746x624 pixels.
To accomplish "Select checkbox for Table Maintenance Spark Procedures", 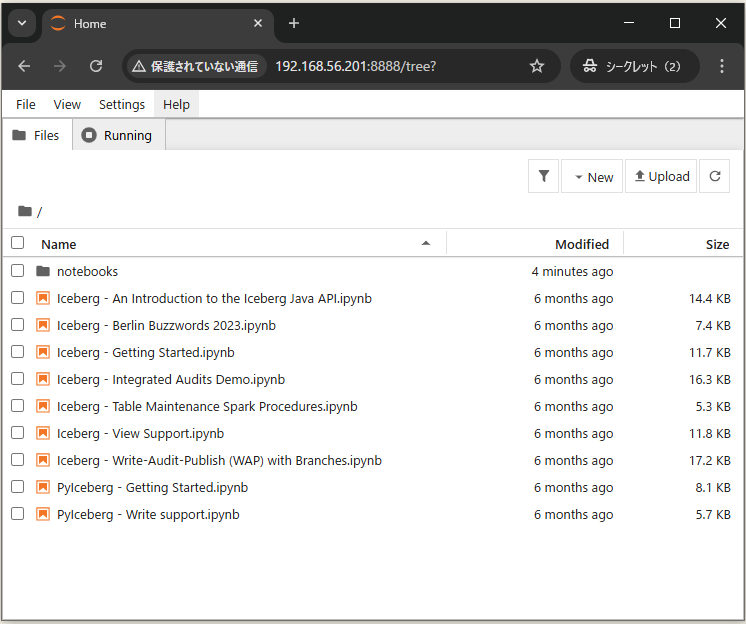I will click(x=18, y=406).
